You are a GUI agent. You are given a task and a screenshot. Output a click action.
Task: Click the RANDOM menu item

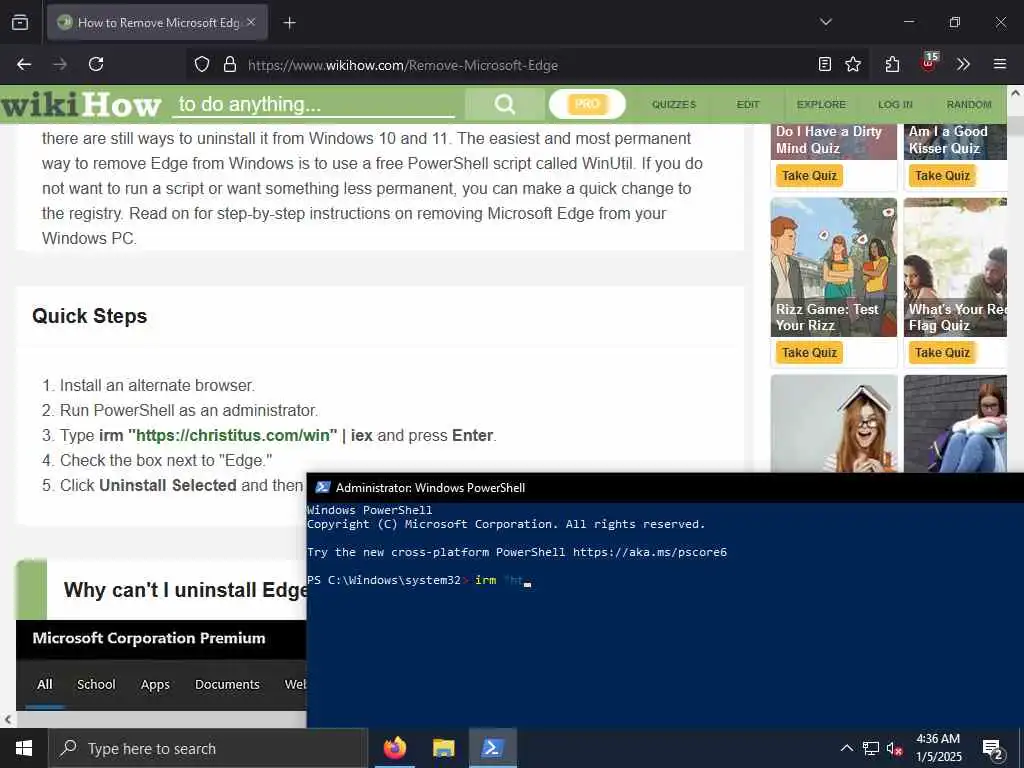[969, 104]
